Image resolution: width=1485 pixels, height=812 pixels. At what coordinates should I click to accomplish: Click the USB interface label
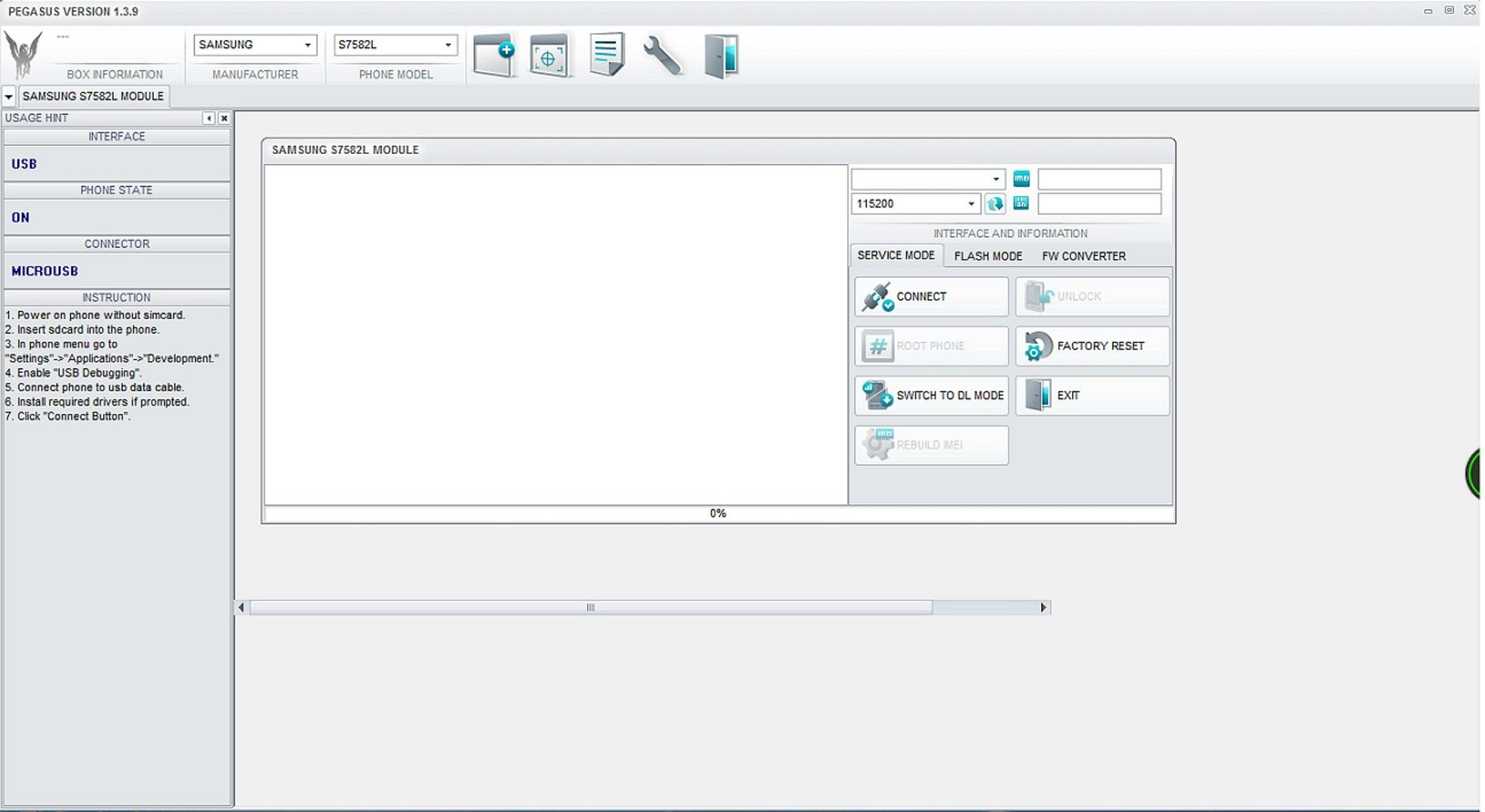pos(24,164)
